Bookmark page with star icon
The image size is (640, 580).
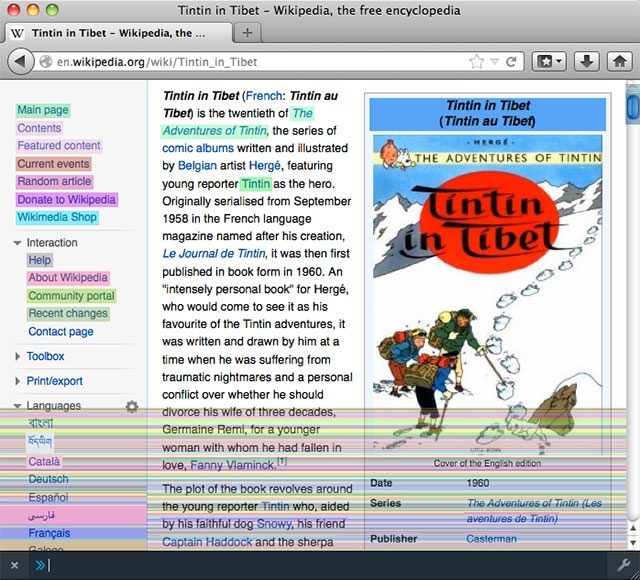pyautogui.click(x=477, y=62)
